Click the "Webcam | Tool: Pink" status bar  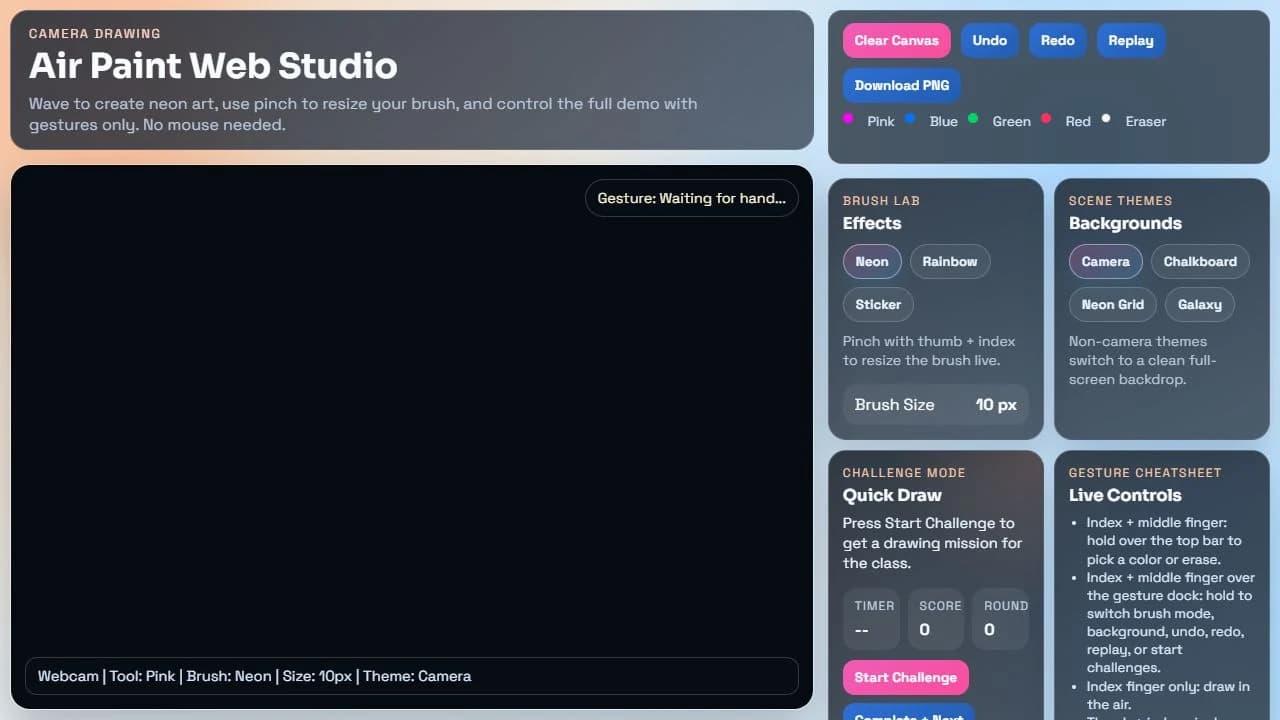click(411, 676)
